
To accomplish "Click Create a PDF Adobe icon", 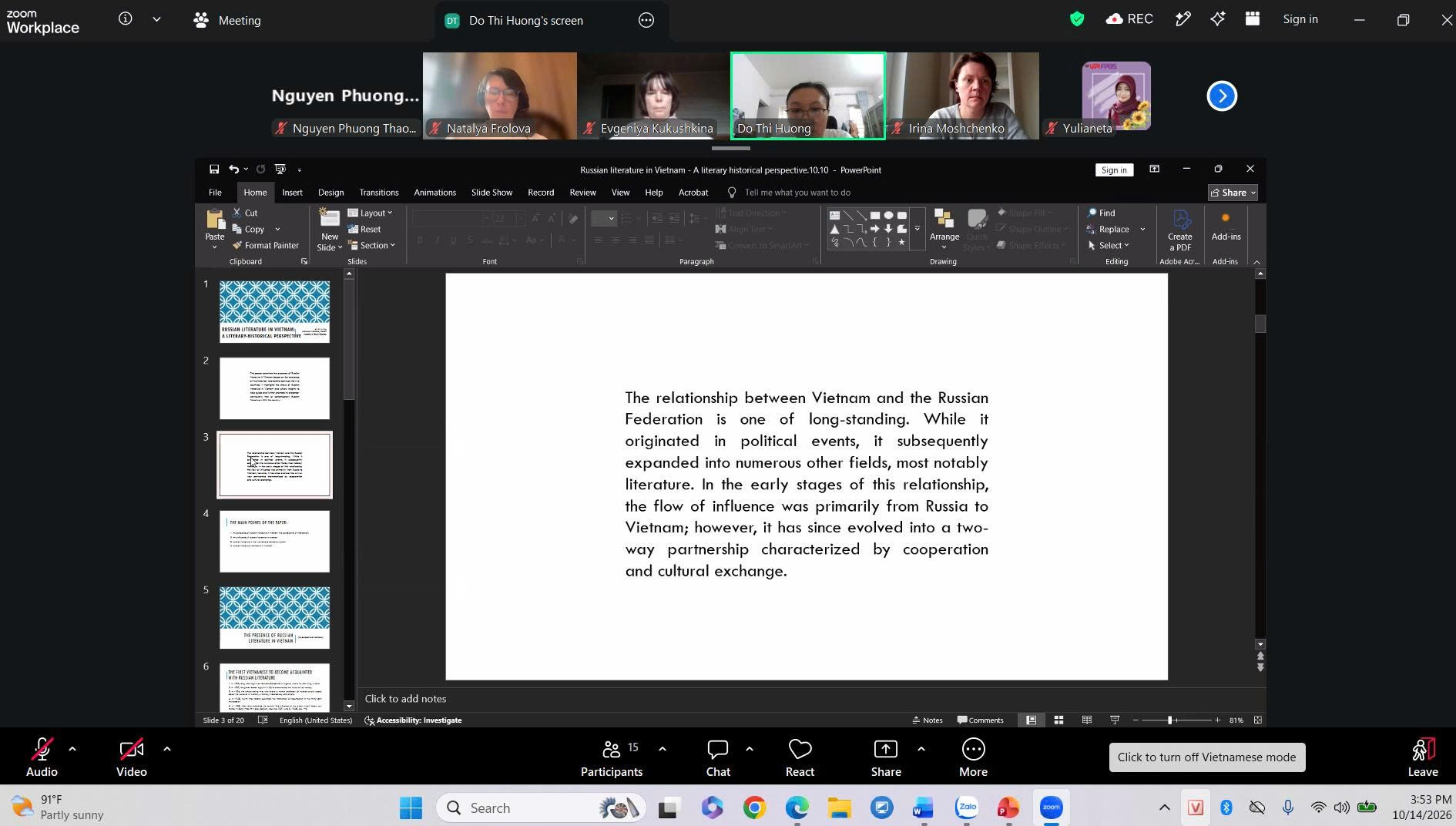I will tap(1180, 230).
